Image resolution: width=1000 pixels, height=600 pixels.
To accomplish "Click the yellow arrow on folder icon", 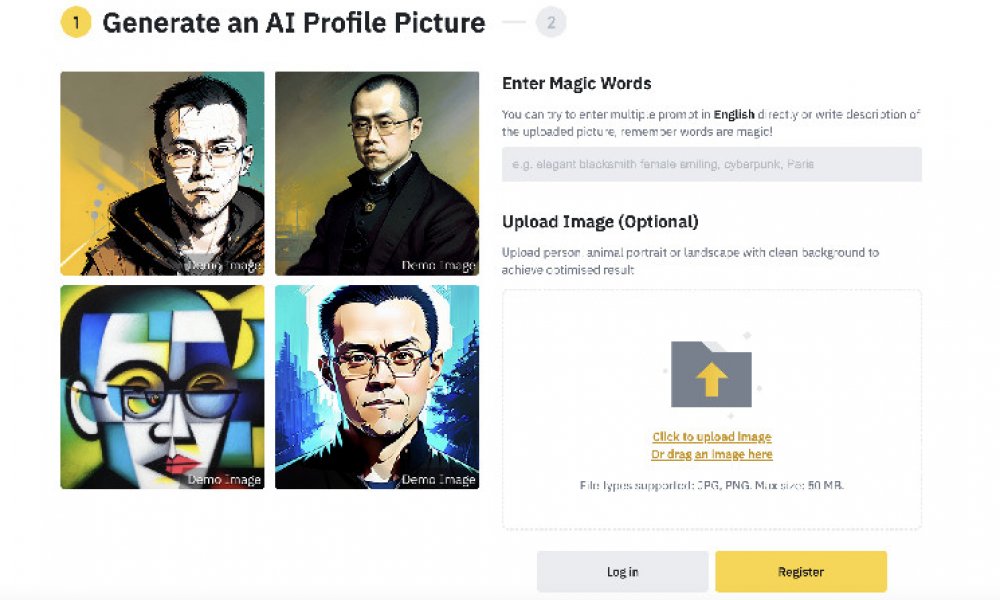I will point(711,379).
